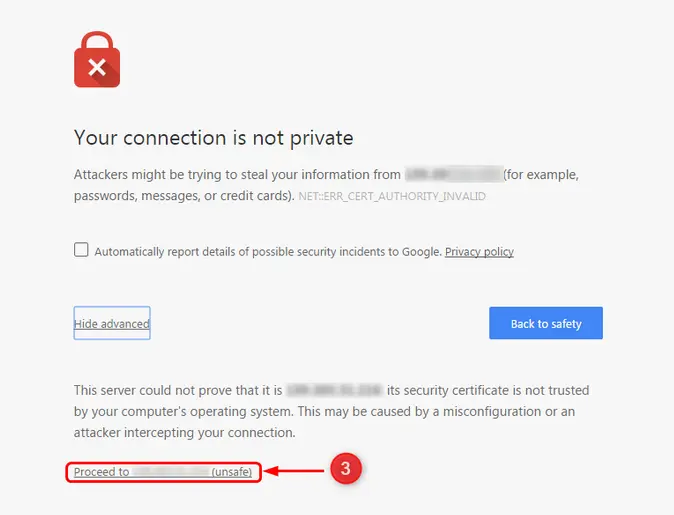Click the white X inside the padlock

point(97,68)
